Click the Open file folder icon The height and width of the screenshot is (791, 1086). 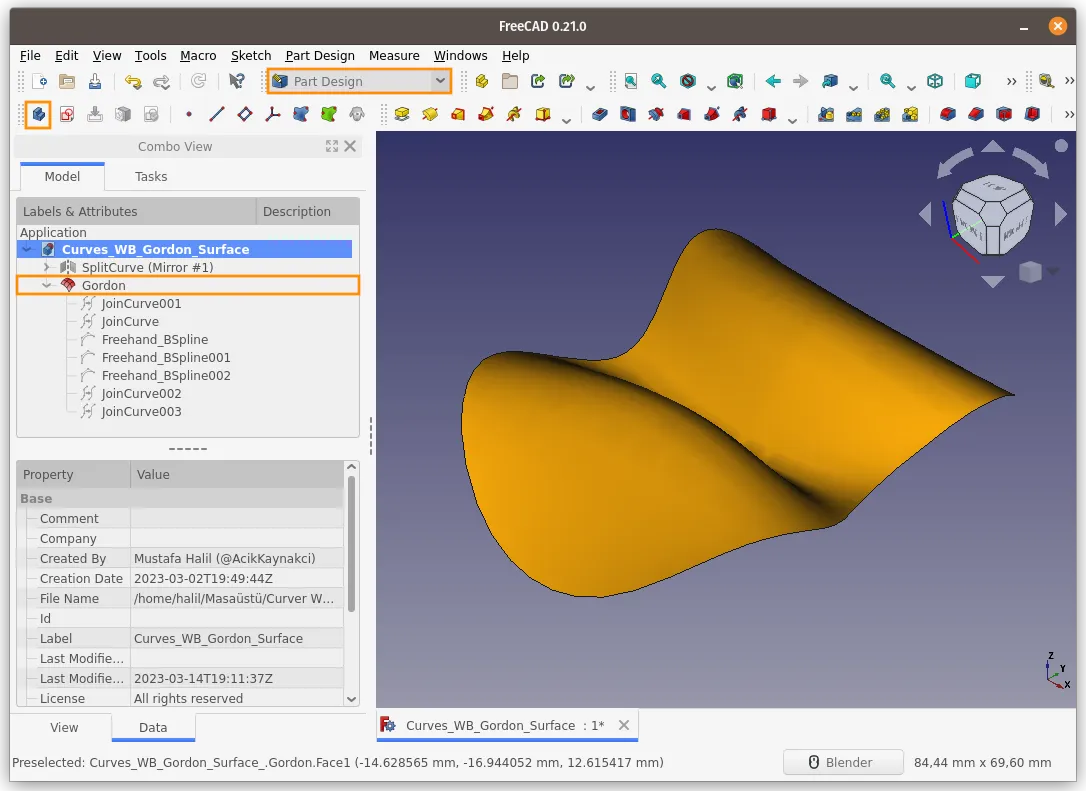pyautogui.click(x=67, y=81)
